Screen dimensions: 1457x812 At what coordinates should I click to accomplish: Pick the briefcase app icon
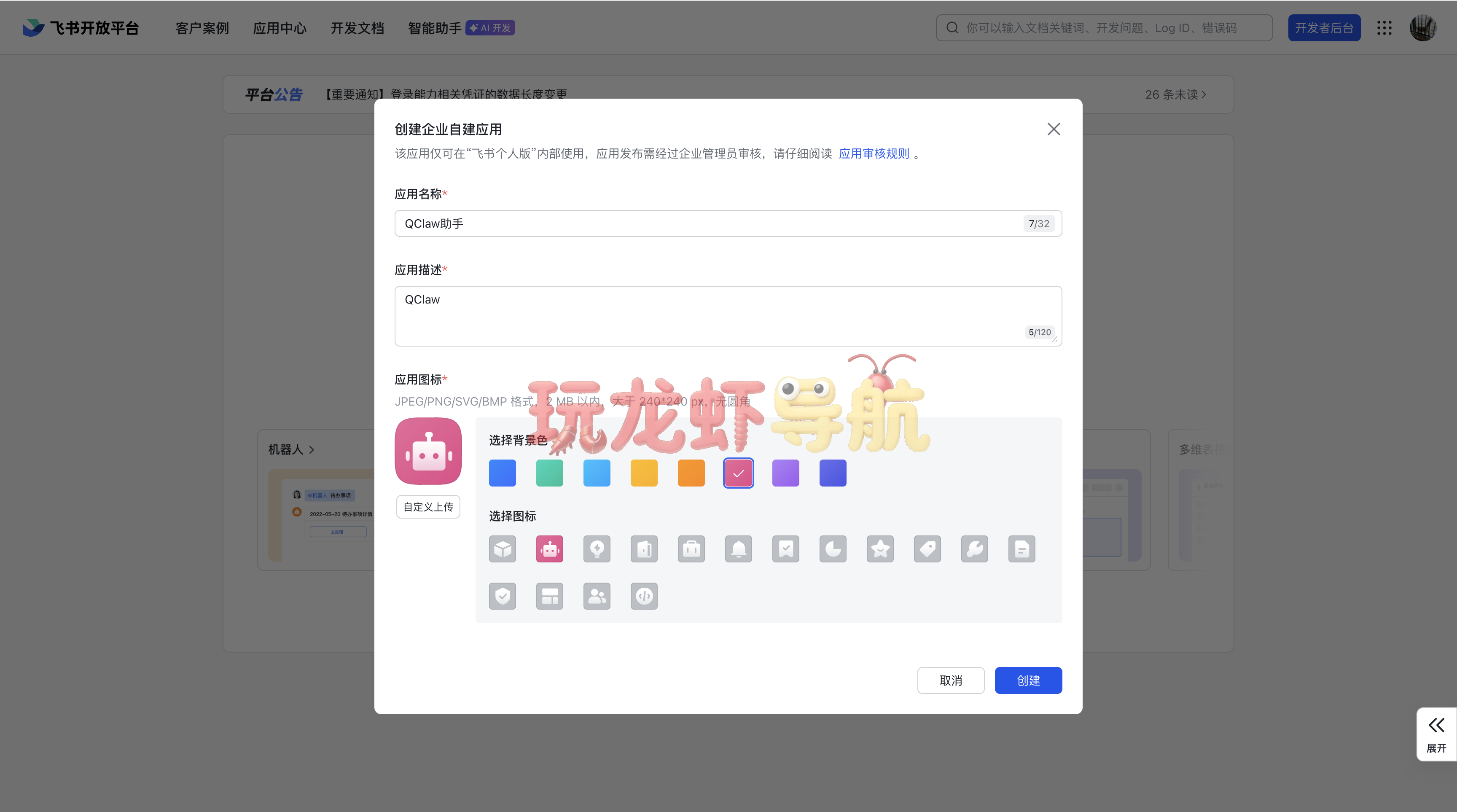coord(691,549)
